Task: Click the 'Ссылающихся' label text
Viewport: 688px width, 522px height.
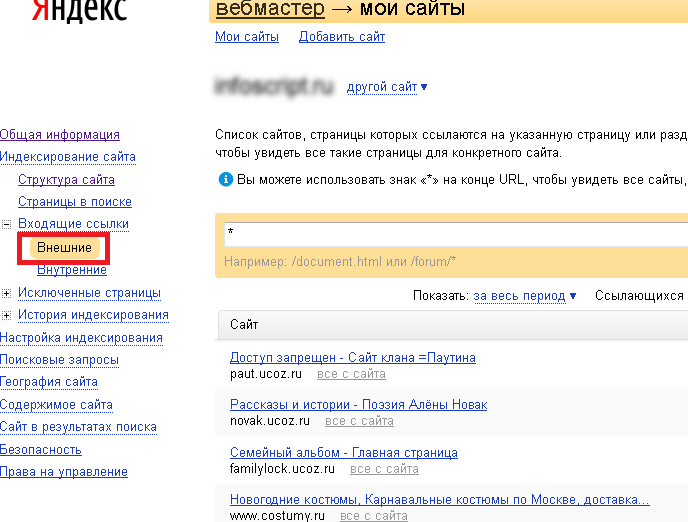Action: point(639,296)
